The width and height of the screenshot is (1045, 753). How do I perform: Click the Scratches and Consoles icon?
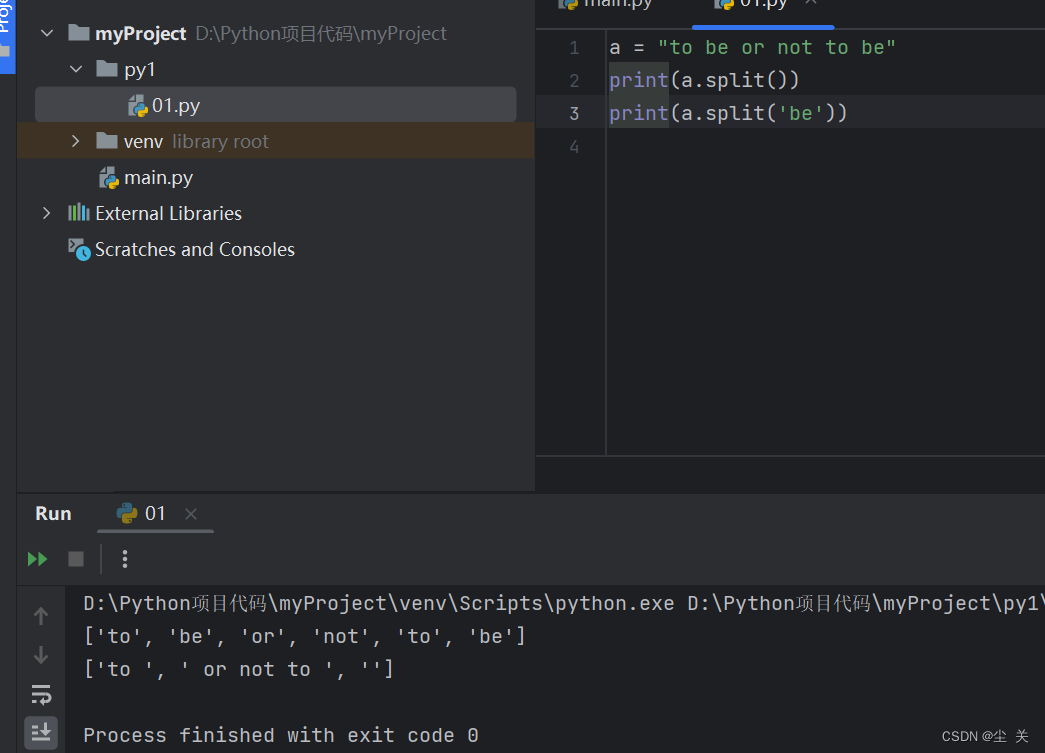[79, 250]
